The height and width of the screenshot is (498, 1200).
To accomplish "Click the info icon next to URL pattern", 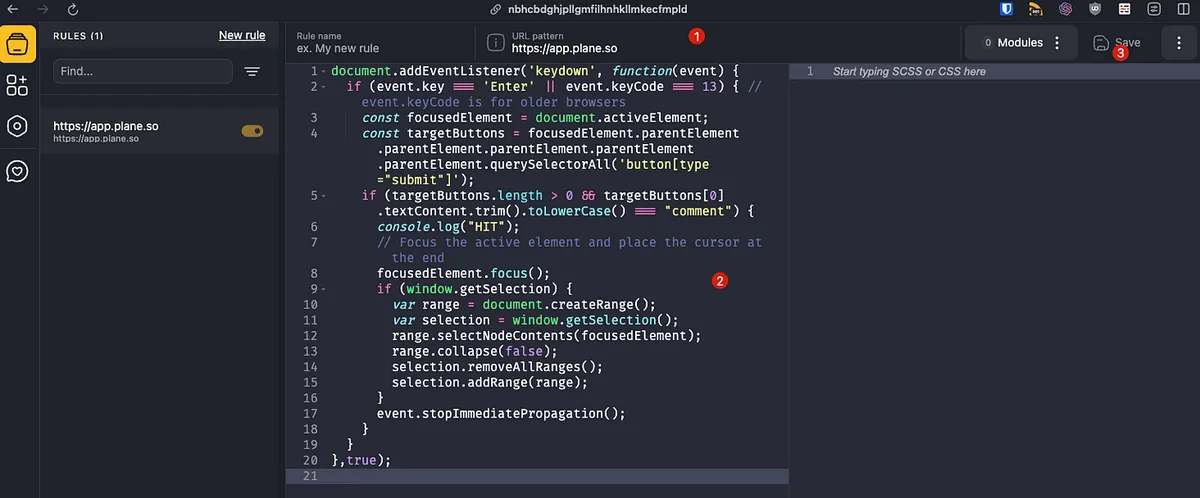I will click(x=494, y=42).
